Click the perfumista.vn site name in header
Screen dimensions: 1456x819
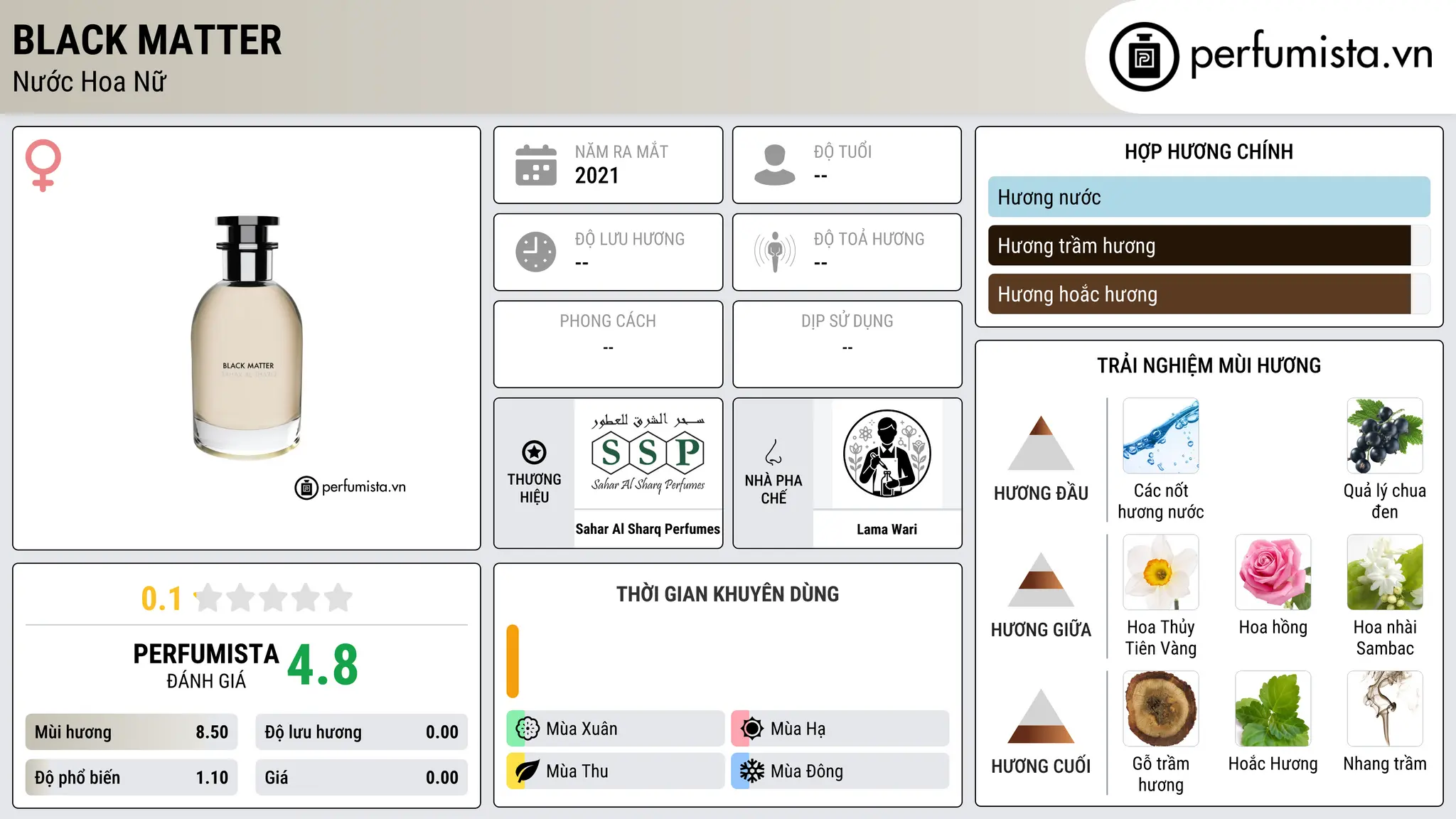1312,54
